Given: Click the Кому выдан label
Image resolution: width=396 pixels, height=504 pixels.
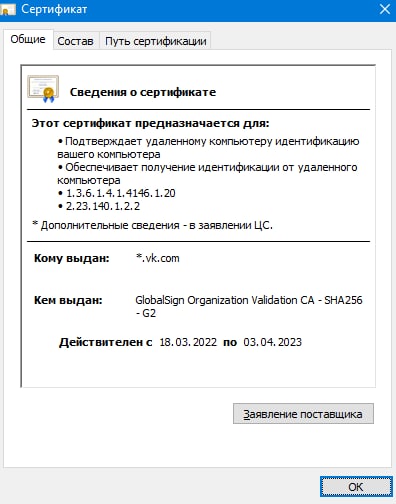Looking at the screenshot, I should pos(72,258).
